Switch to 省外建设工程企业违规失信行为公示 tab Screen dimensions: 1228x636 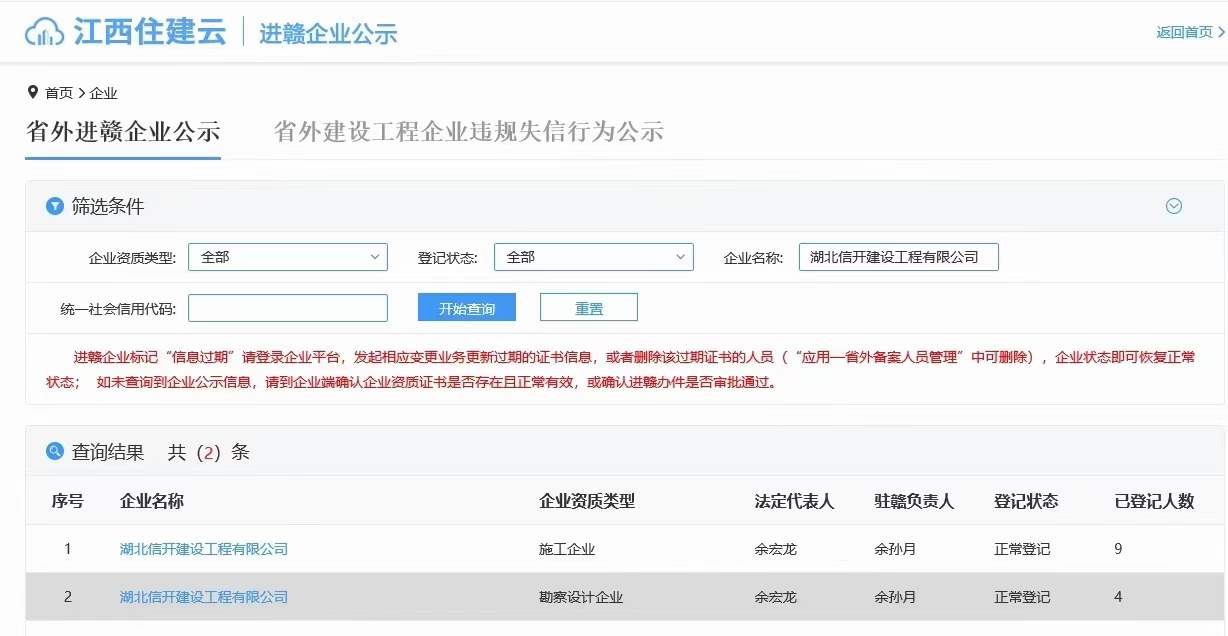pos(469,132)
